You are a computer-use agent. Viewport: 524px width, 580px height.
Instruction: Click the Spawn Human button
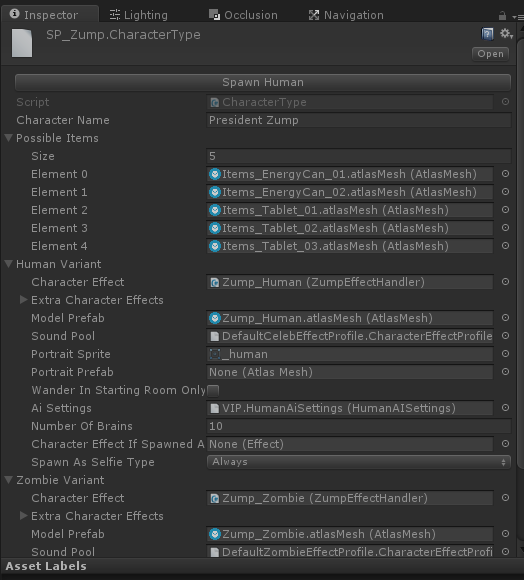click(x=263, y=82)
